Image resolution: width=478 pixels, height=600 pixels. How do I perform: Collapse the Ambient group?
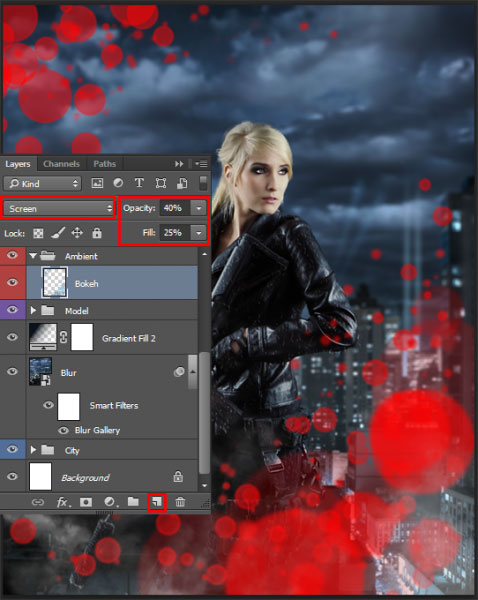(33, 256)
